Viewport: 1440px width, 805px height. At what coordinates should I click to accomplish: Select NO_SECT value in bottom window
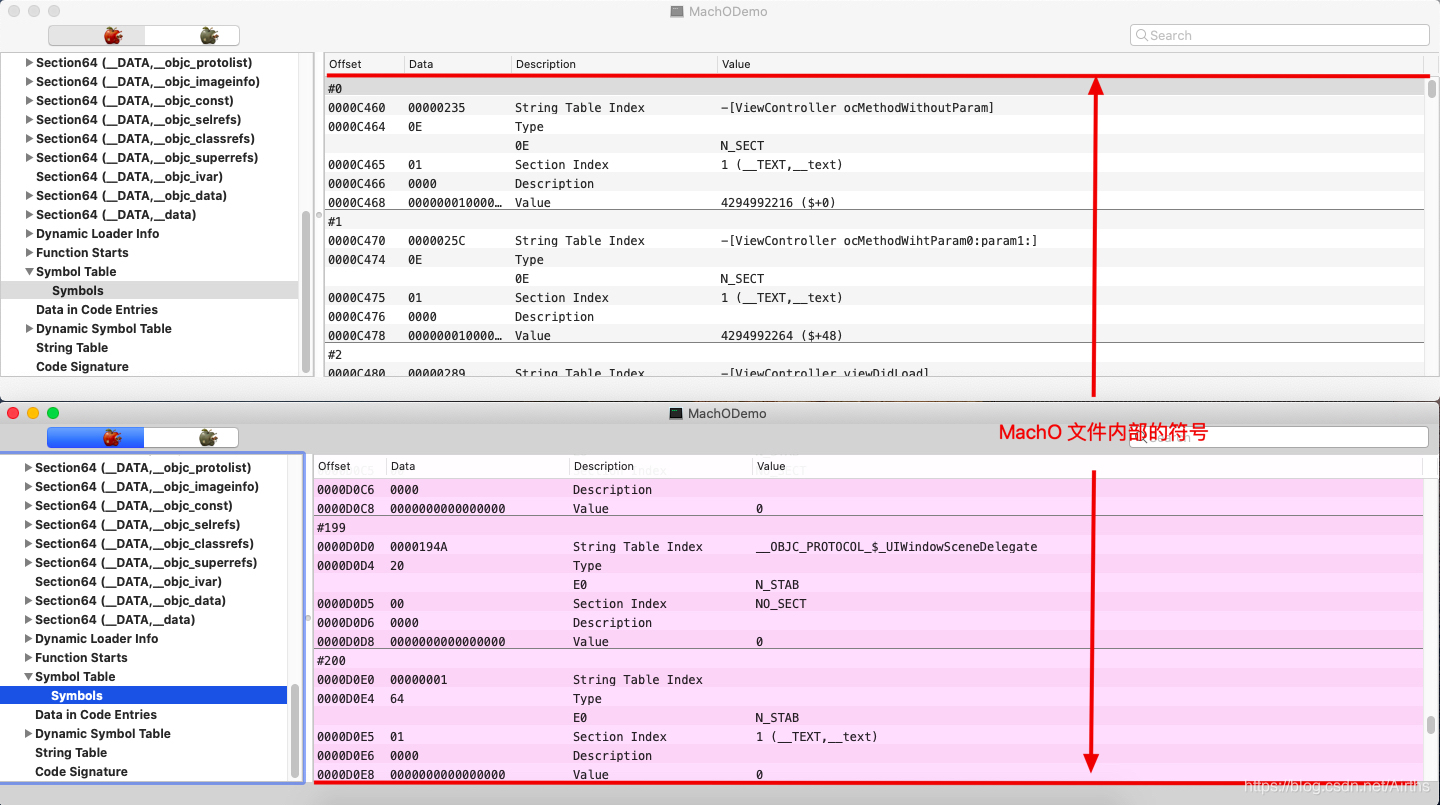780,604
